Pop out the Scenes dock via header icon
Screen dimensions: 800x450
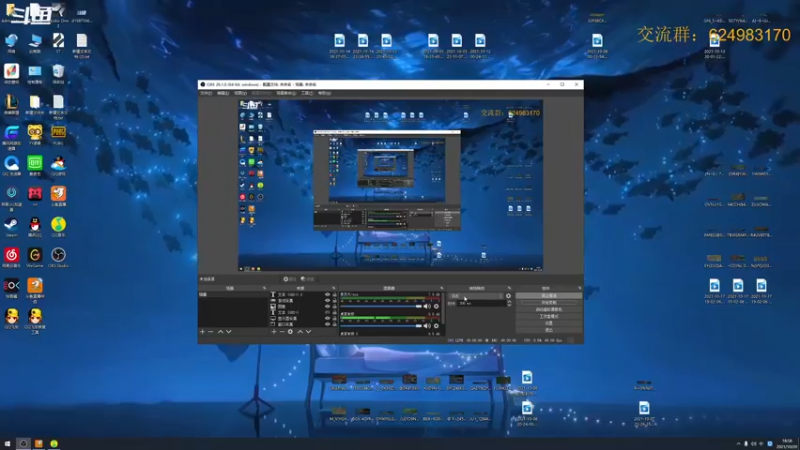coord(264,288)
